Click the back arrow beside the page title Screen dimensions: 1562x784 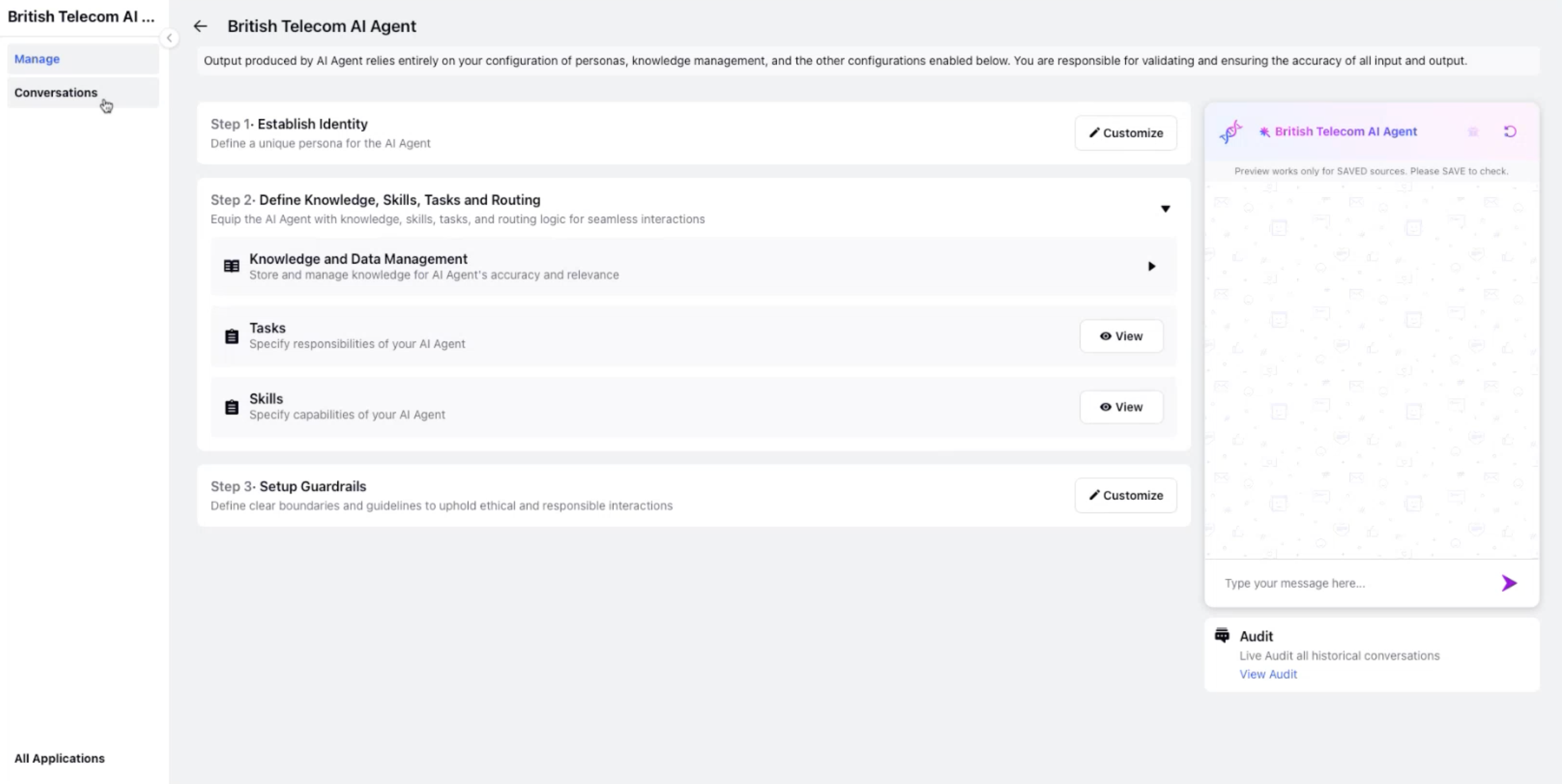200,26
